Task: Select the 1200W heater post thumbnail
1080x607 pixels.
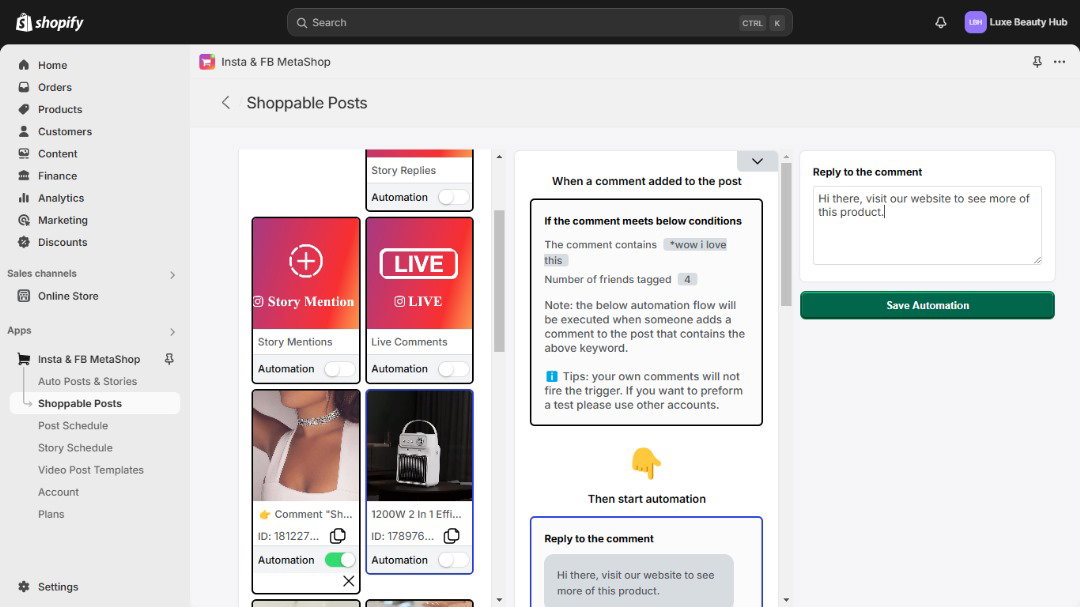Action: pyautogui.click(x=419, y=446)
